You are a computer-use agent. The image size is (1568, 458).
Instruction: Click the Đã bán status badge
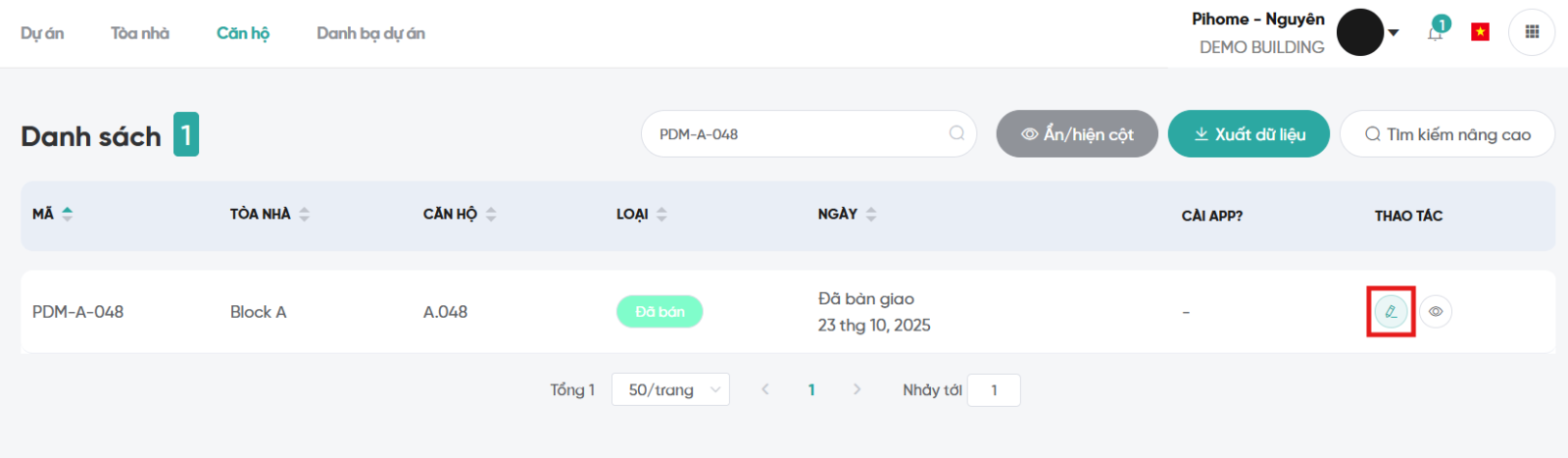660,312
